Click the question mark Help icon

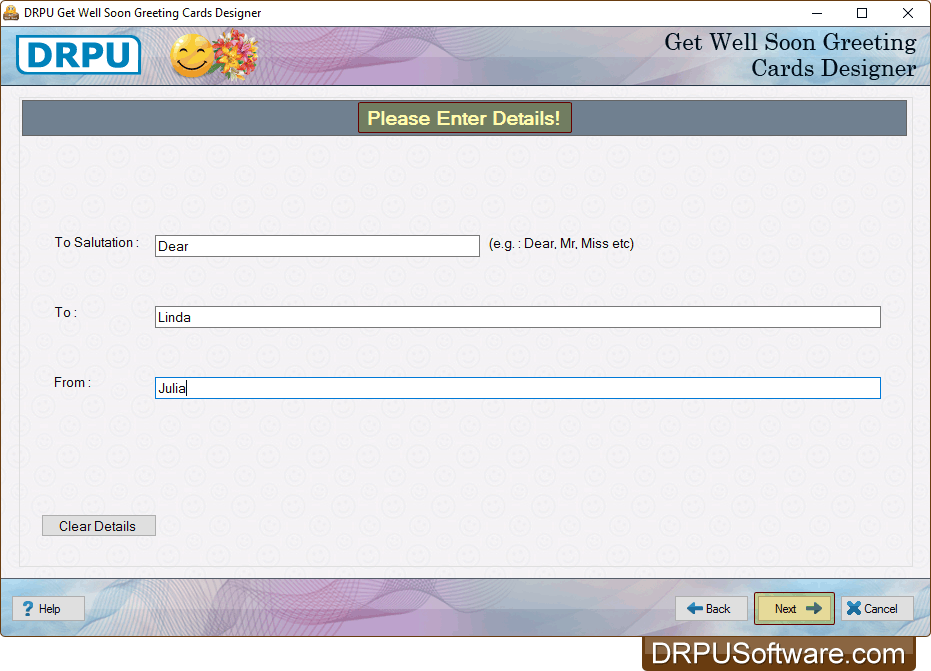coord(27,609)
